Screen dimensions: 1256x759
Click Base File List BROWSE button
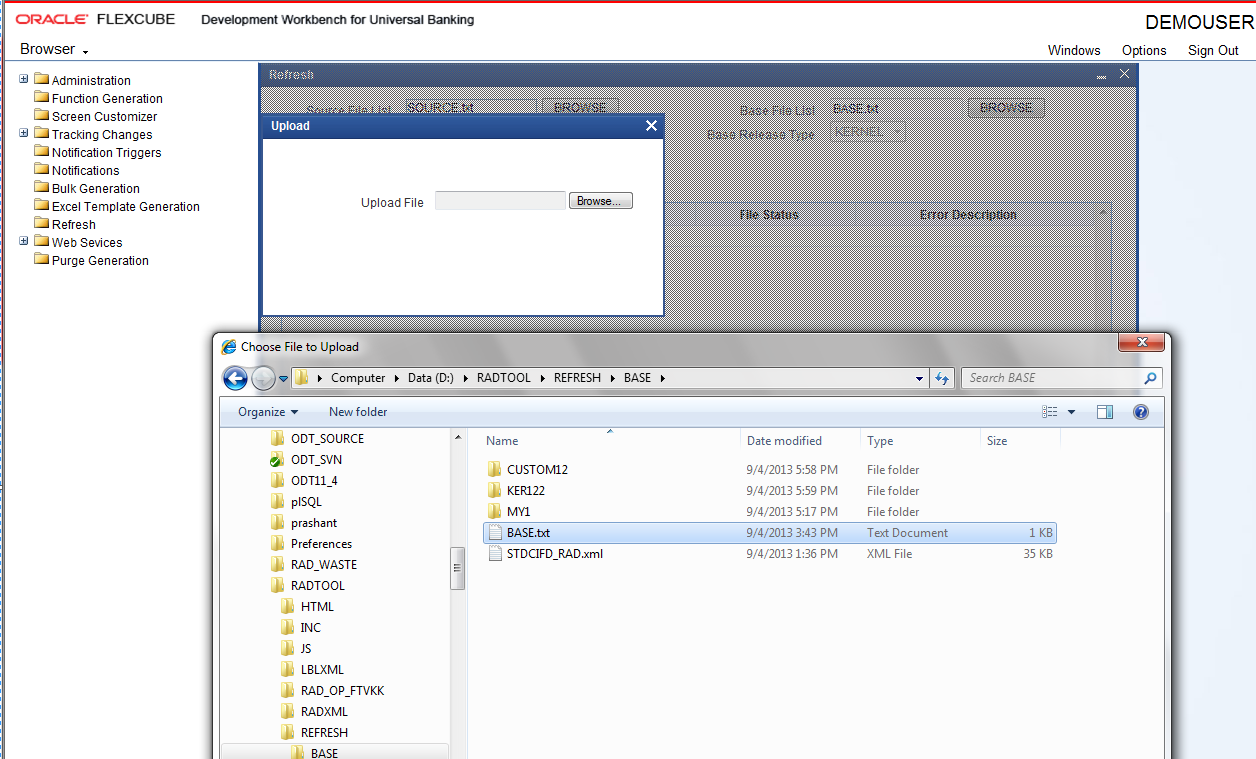coord(1006,108)
